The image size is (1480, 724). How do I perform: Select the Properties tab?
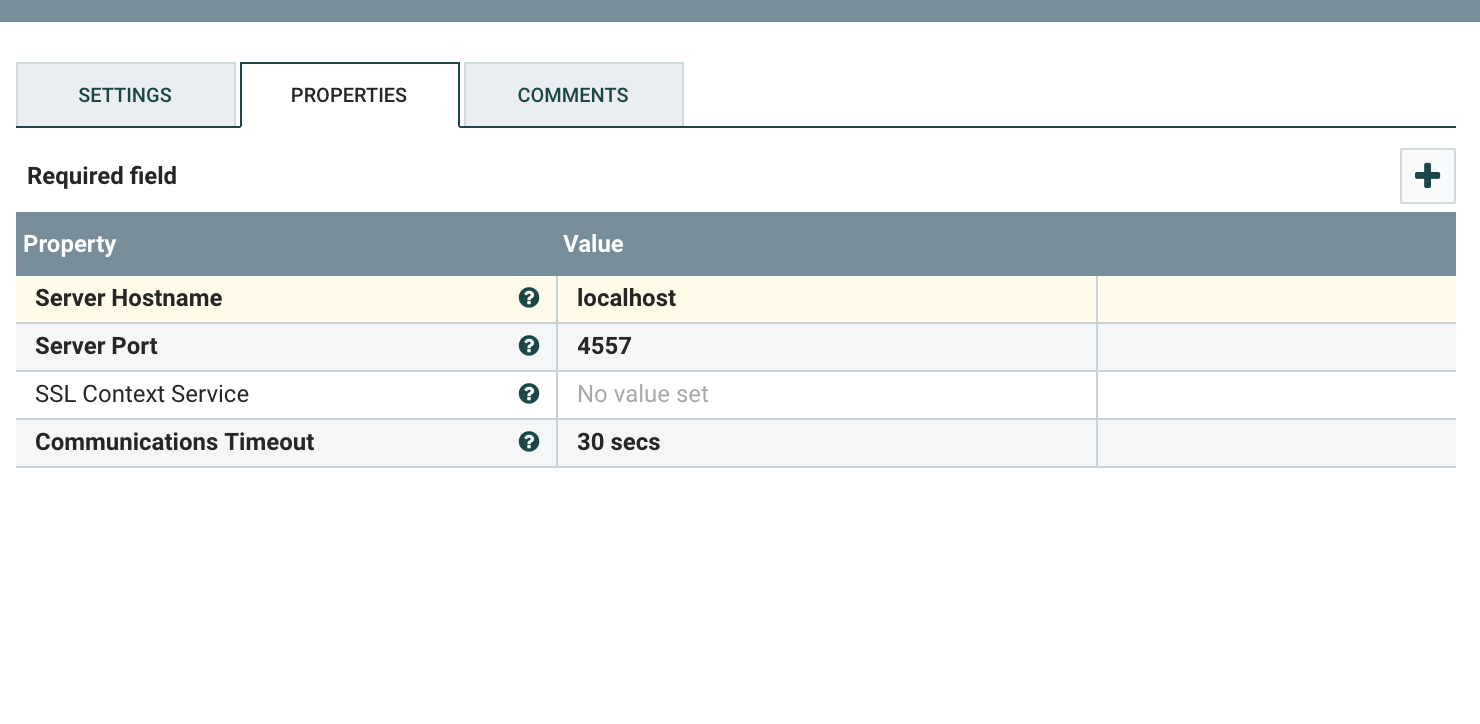coord(349,95)
